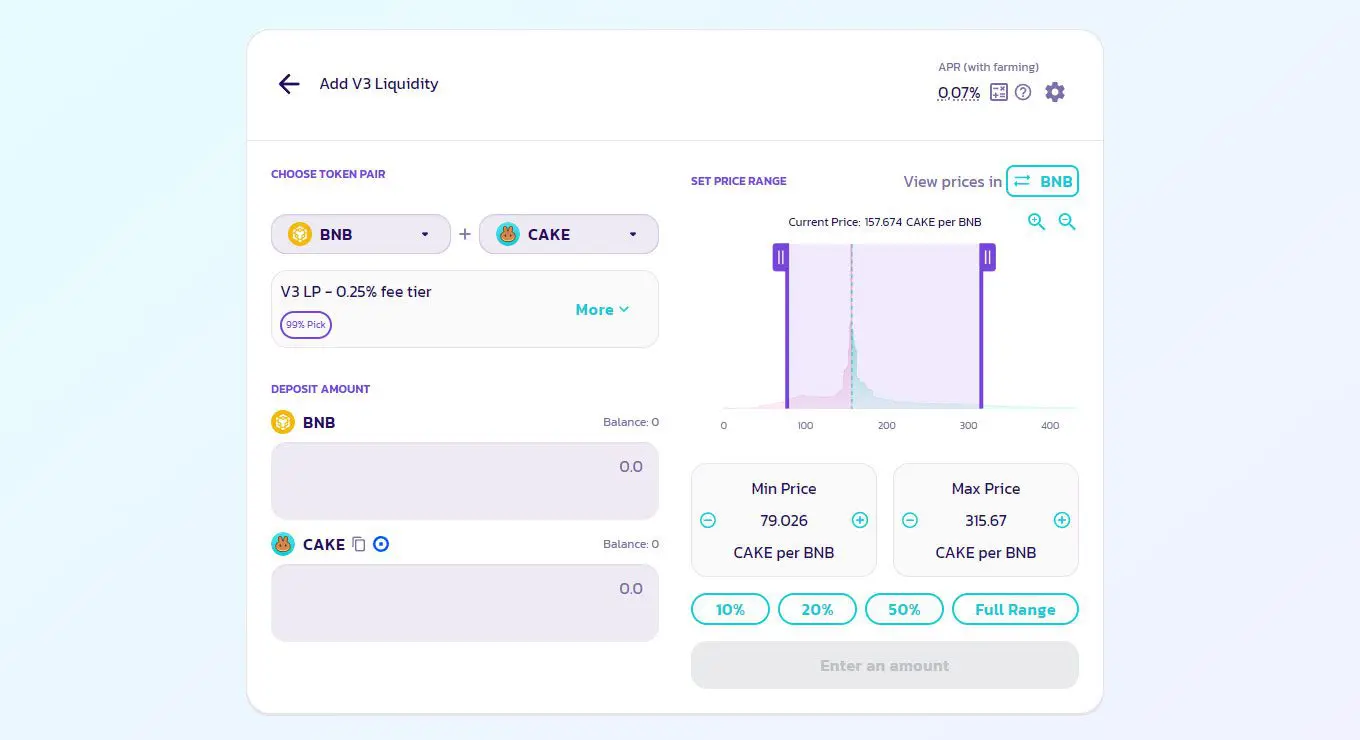
Task: Click the 0.07% APR value
Action: (x=959, y=93)
